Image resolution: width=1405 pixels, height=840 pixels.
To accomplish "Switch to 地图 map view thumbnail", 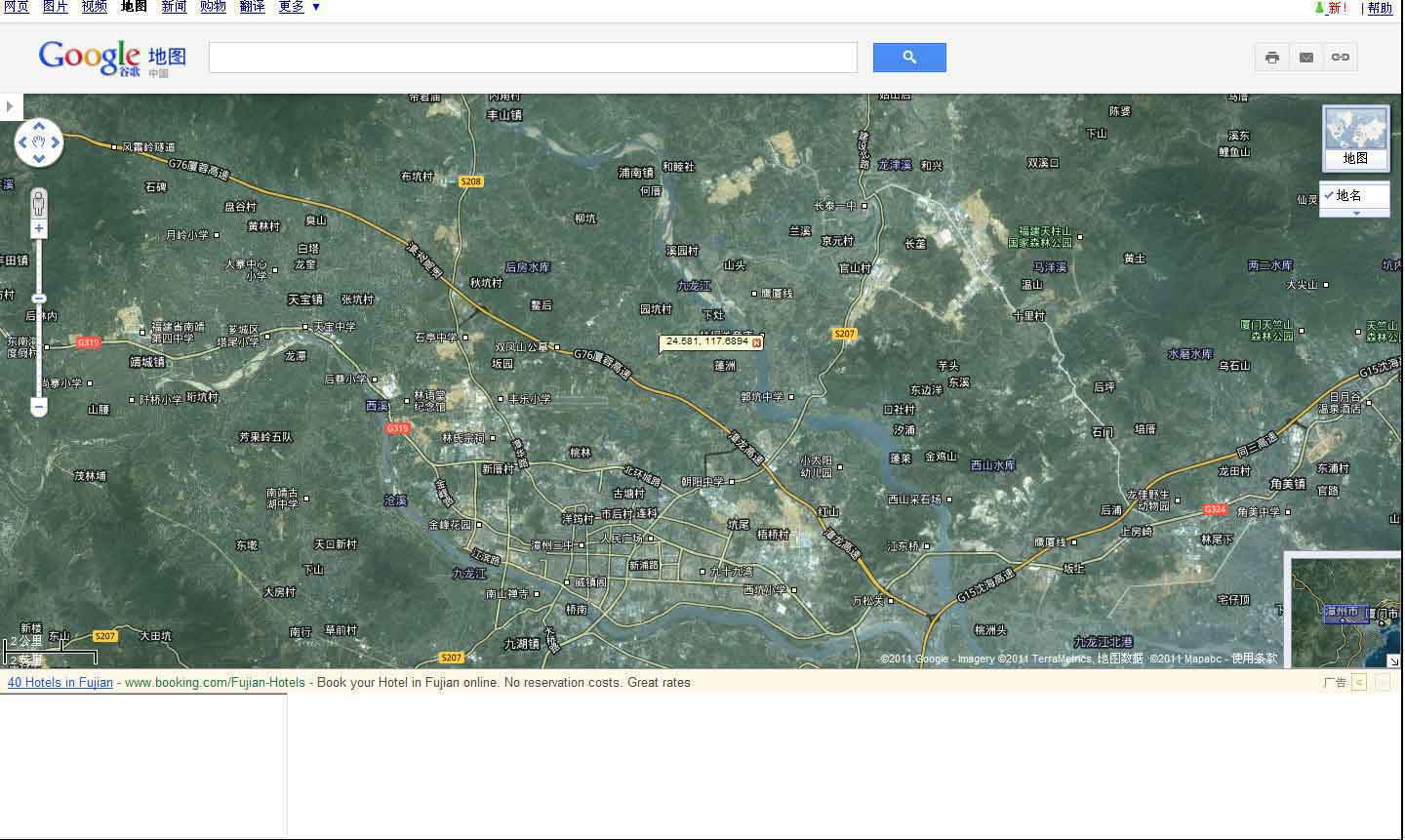I will click(1355, 138).
